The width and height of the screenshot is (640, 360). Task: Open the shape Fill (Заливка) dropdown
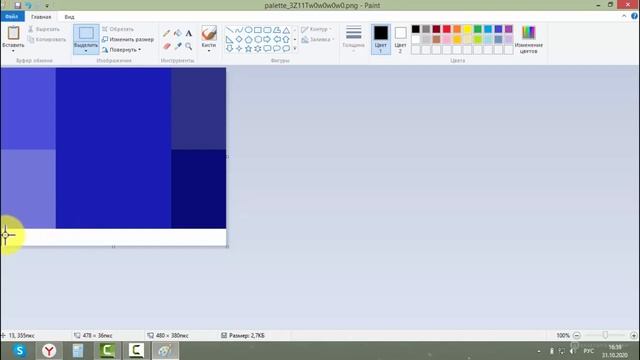click(x=318, y=40)
